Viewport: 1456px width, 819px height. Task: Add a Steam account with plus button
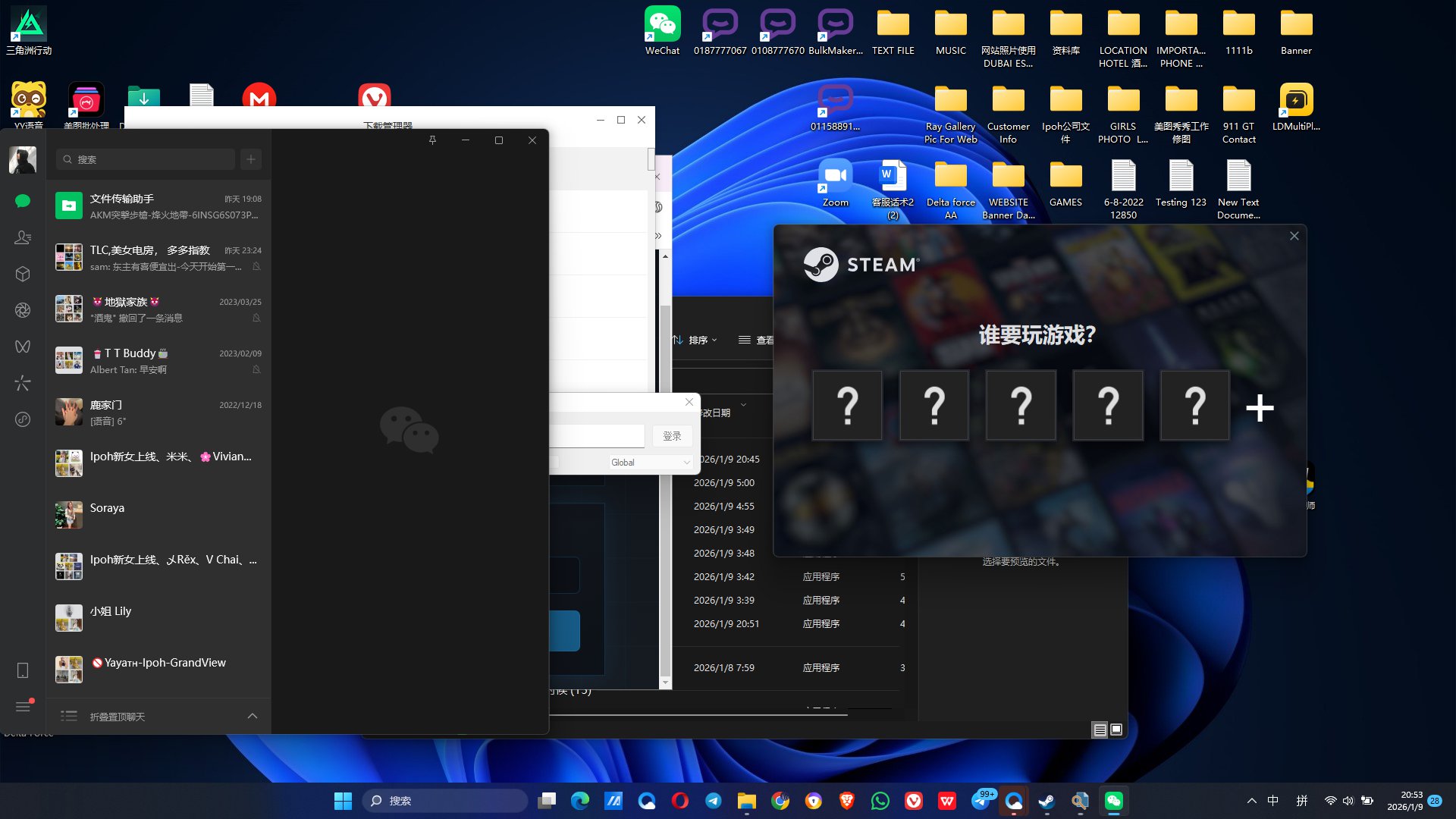coord(1260,408)
